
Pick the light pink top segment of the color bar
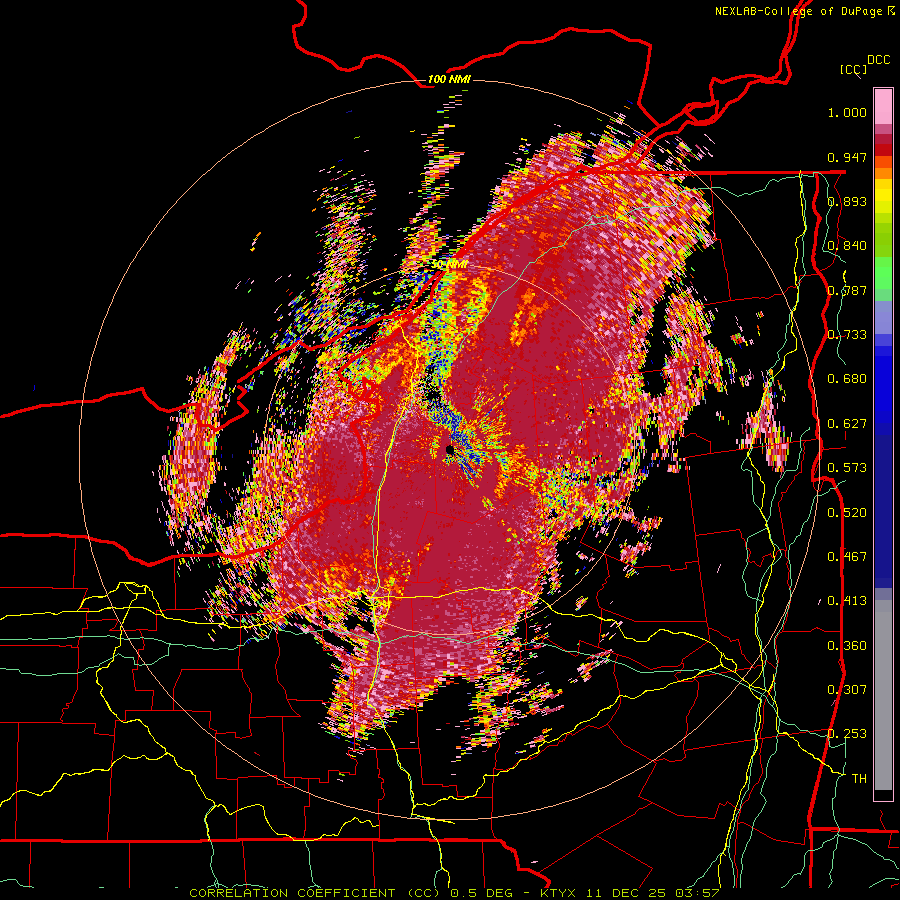coord(883,106)
